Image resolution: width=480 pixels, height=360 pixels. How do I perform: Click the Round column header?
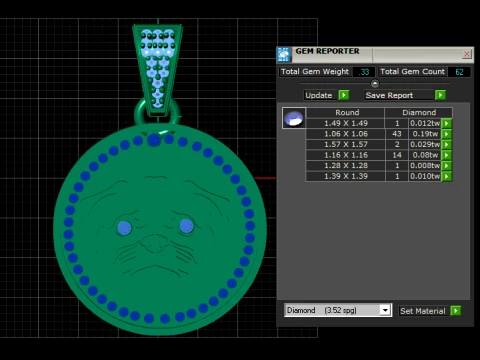pos(346,113)
